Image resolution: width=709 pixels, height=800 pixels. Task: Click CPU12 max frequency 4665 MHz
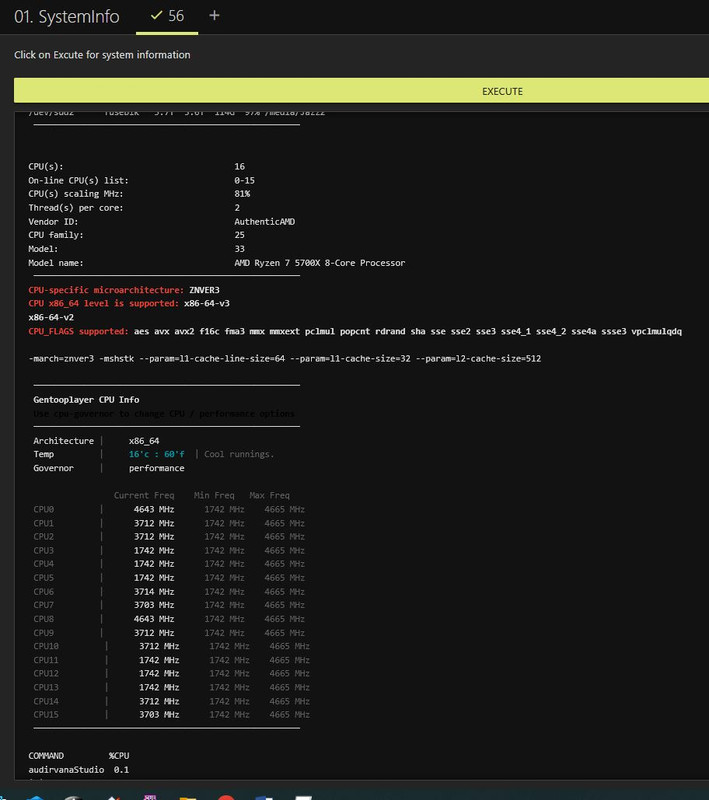(289, 673)
